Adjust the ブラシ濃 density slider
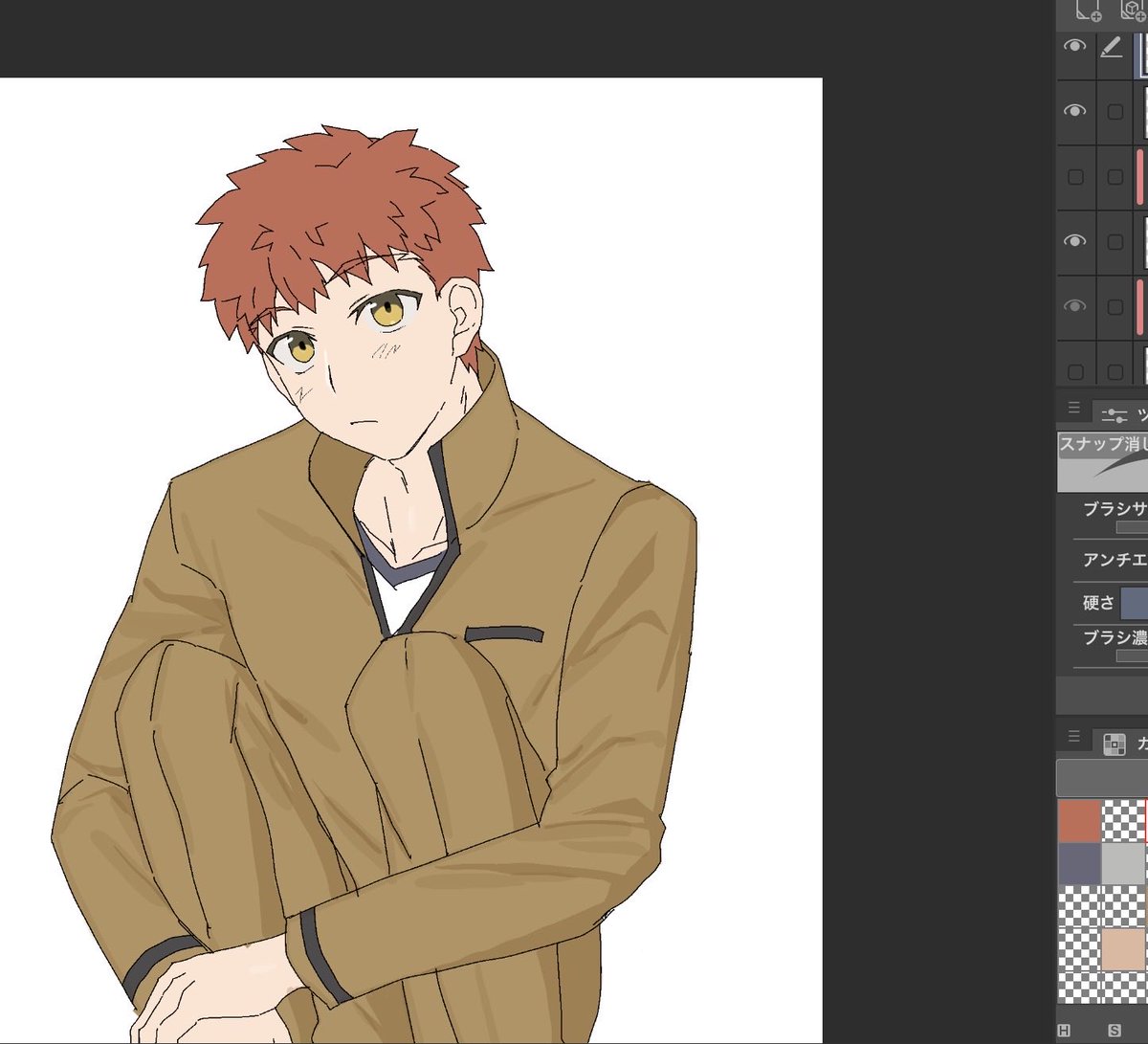 point(1132,656)
